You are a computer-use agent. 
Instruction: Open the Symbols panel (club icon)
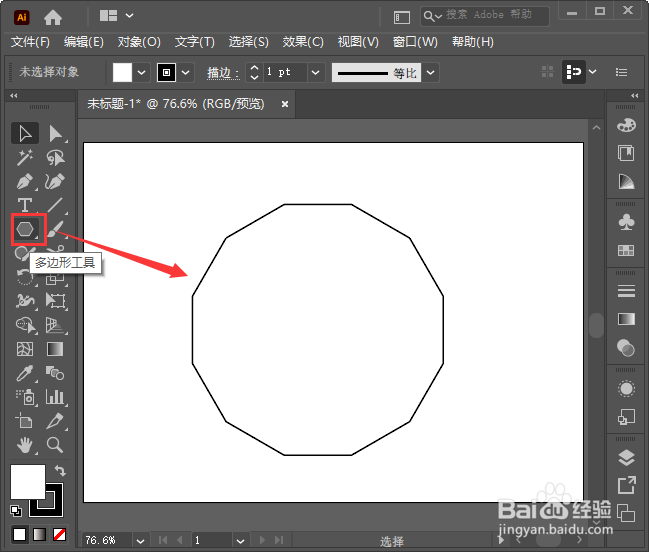pos(626,222)
